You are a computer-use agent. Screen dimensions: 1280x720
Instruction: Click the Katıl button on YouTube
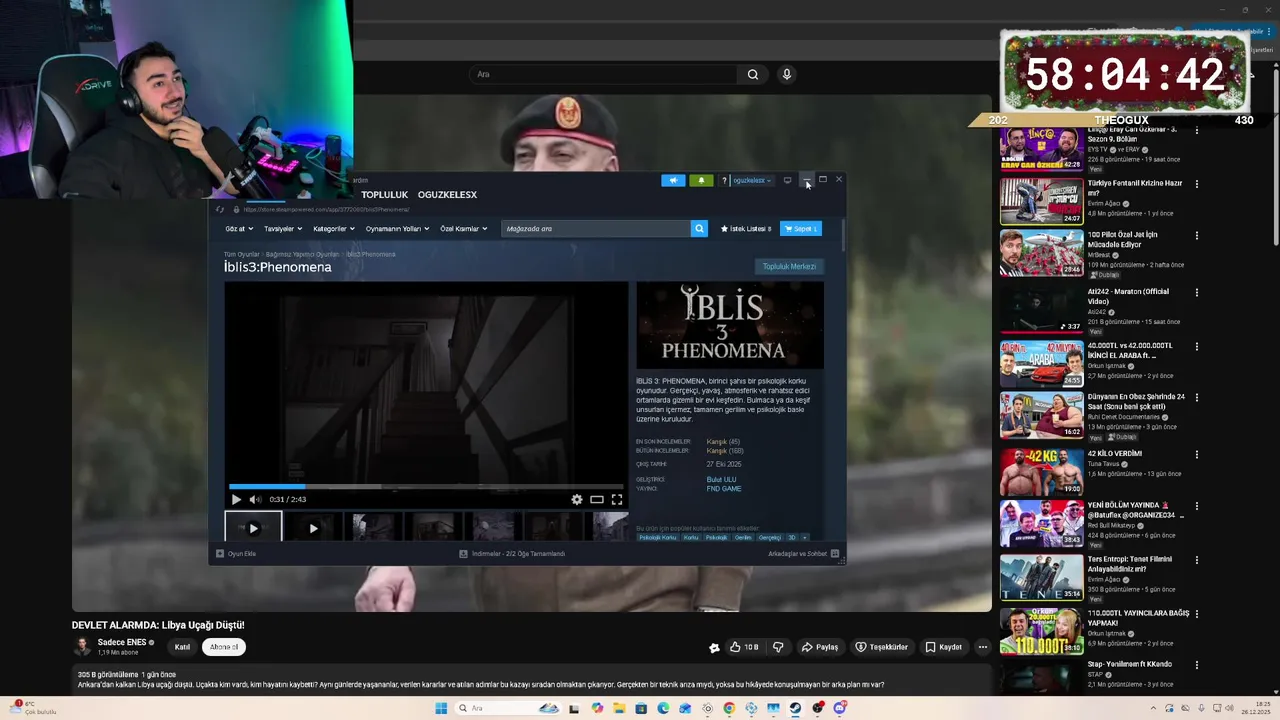[182, 647]
